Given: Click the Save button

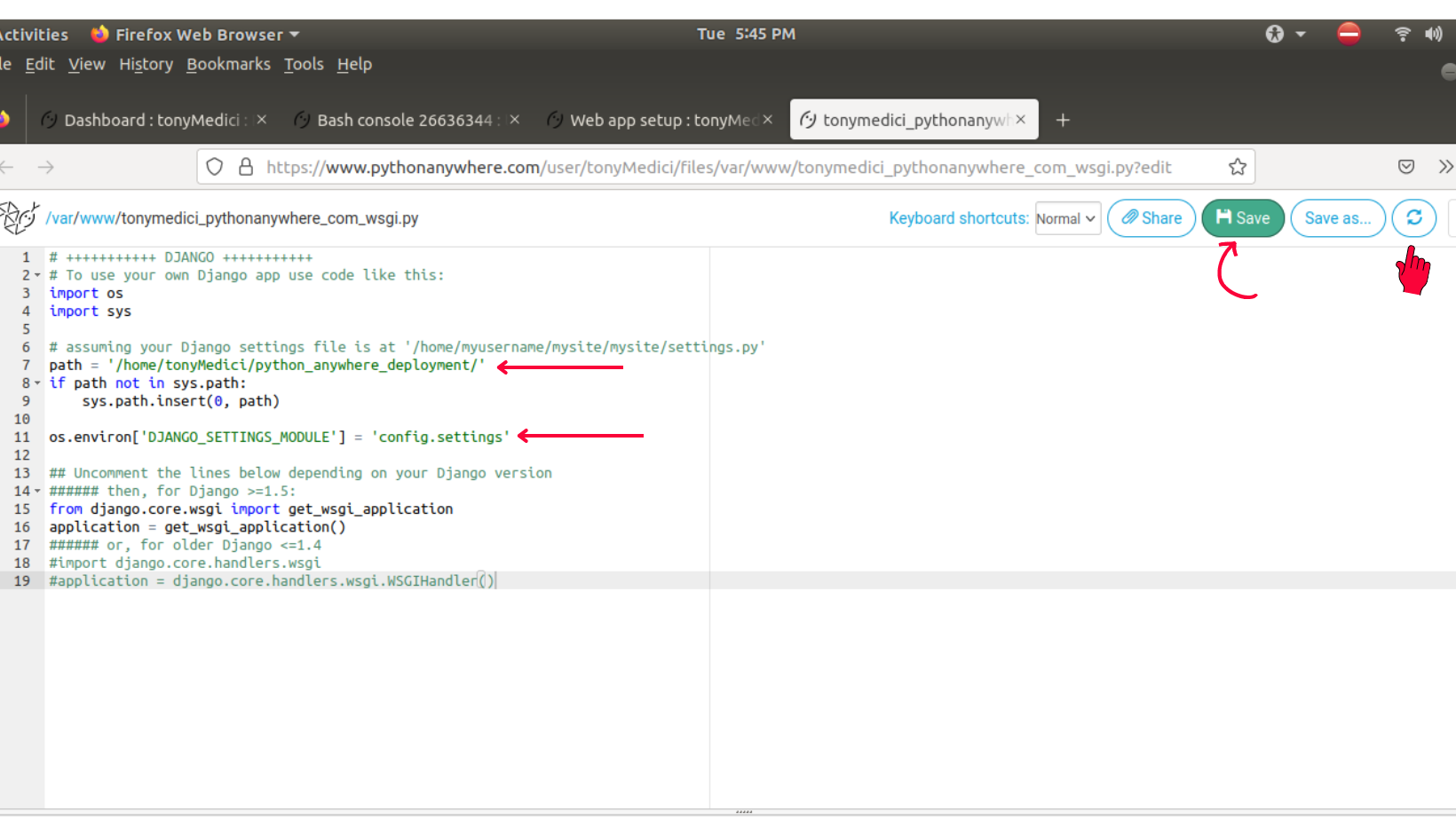Looking at the screenshot, I should tap(1242, 218).
